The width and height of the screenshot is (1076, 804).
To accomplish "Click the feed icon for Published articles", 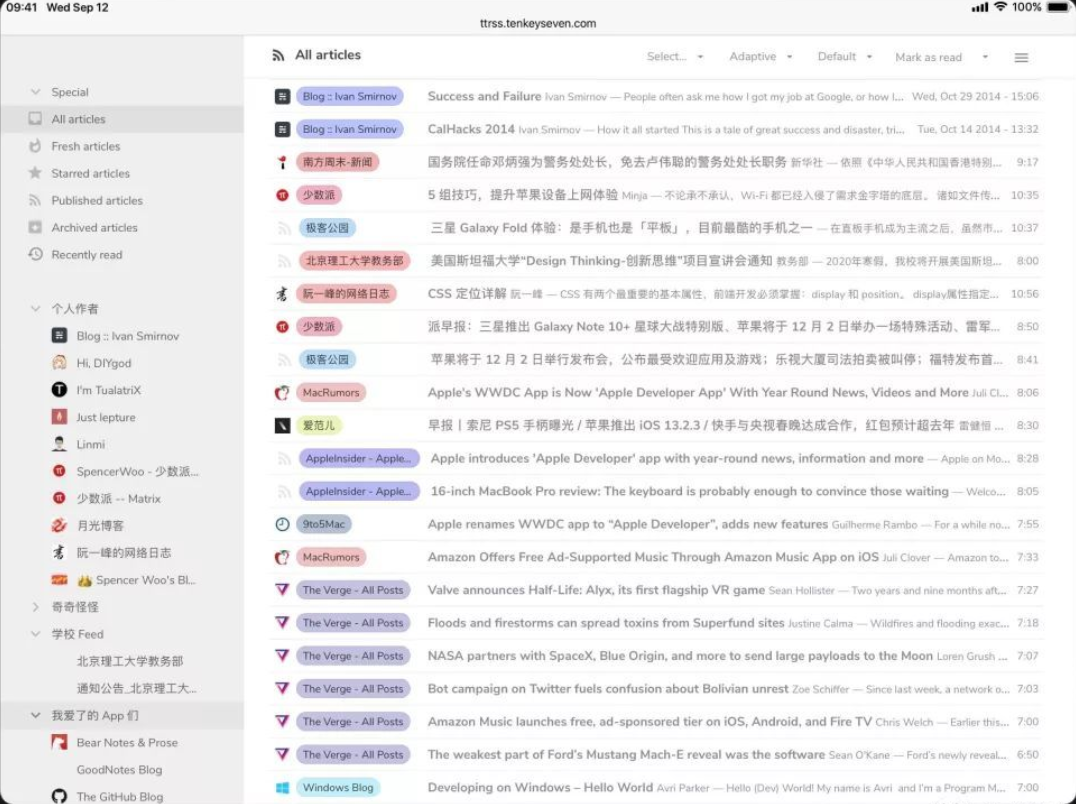I will pos(35,200).
